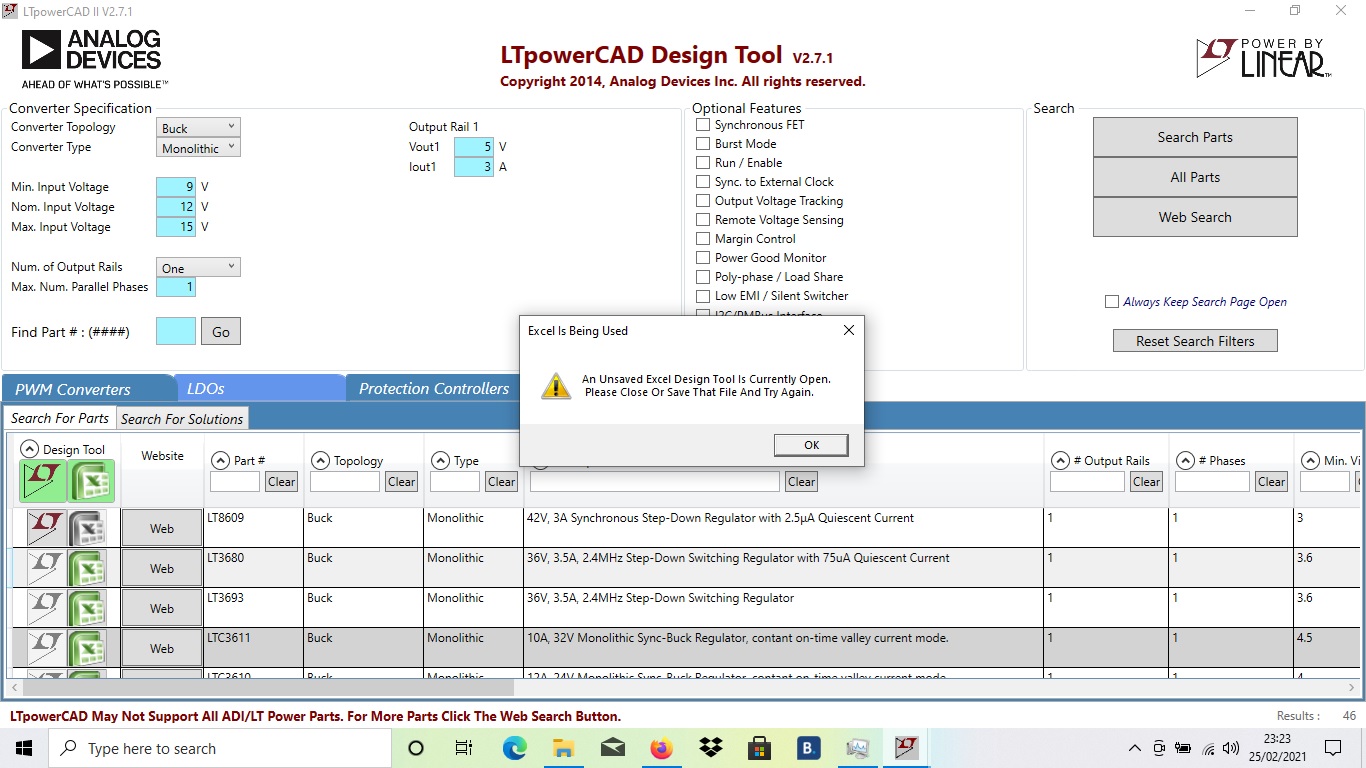Click the sort arrow beside # Phases header
The width and height of the screenshot is (1366, 768).
[1185, 461]
